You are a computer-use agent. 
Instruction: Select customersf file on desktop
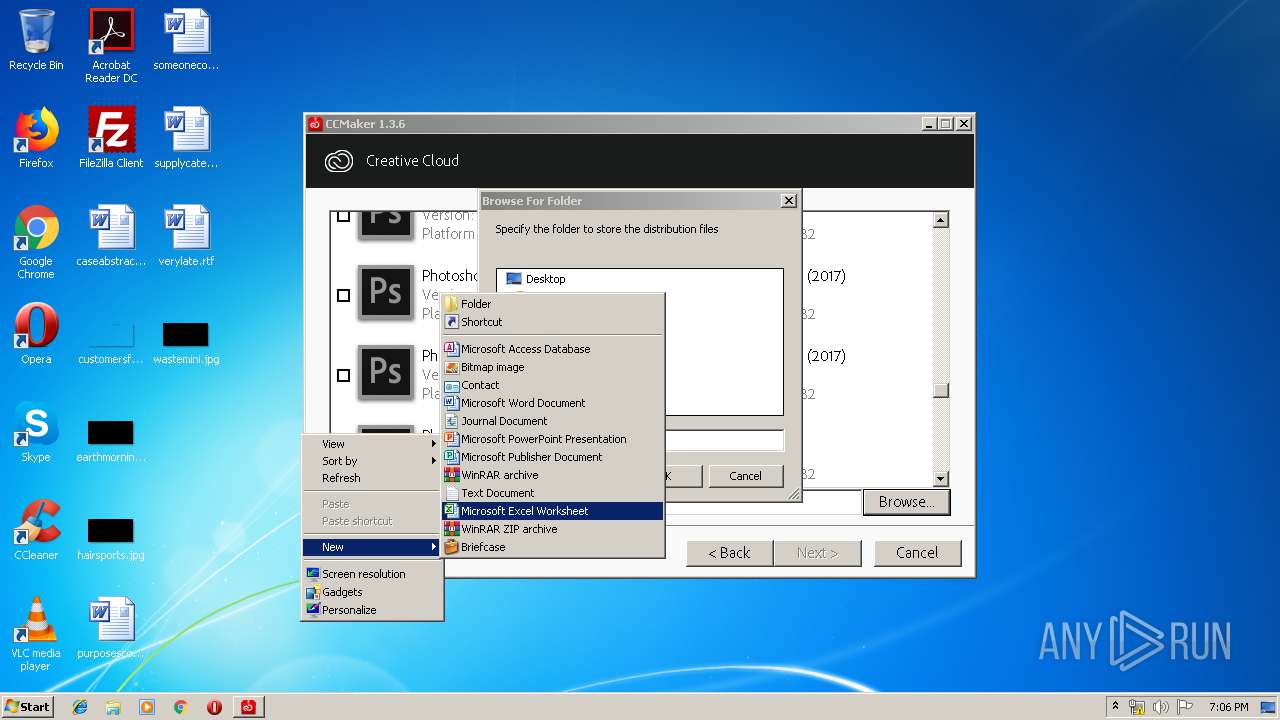(x=111, y=341)
